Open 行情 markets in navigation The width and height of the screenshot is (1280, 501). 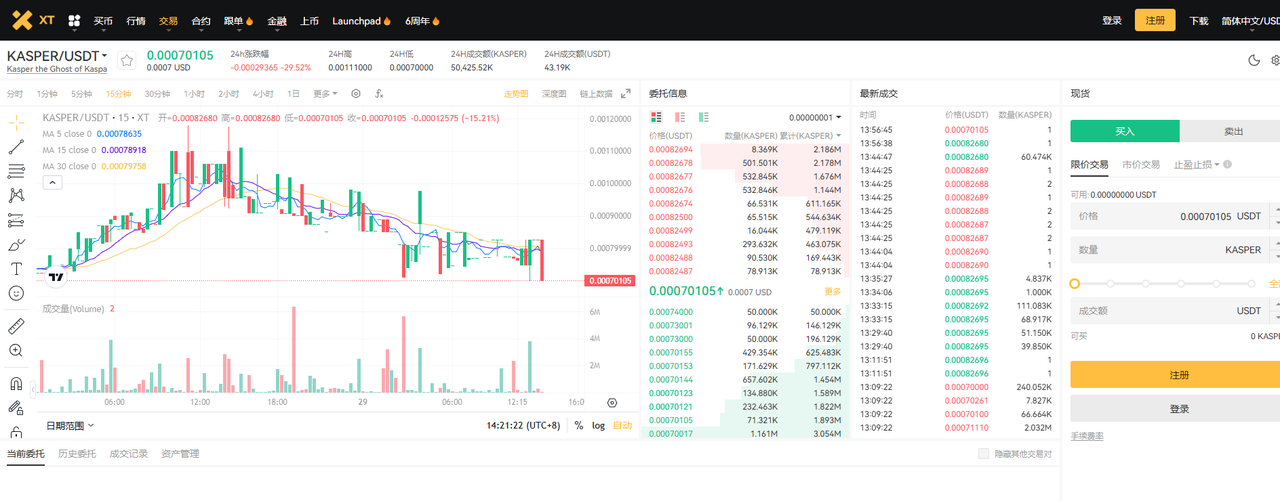click(135, 21)
